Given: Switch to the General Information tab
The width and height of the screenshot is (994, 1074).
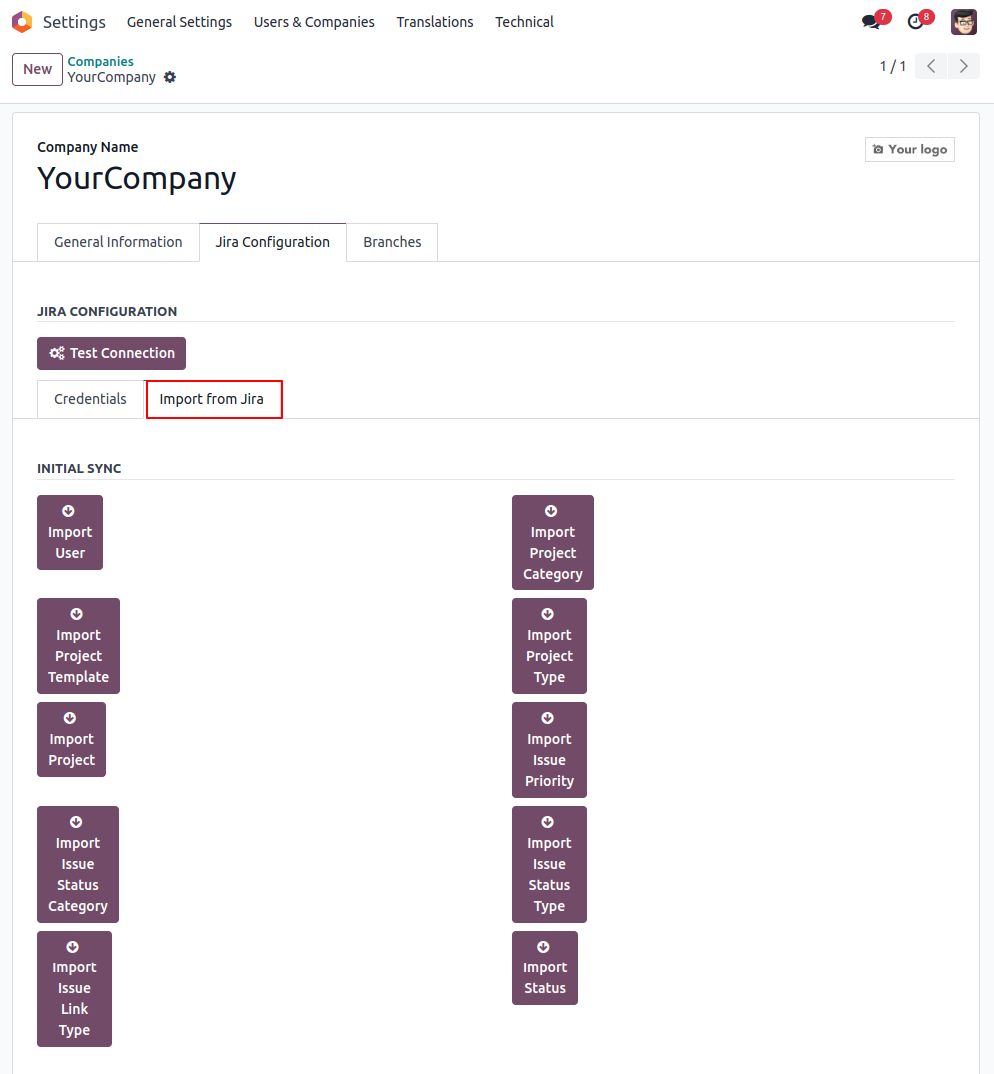Looking at the screenshot, I should 118,242.
